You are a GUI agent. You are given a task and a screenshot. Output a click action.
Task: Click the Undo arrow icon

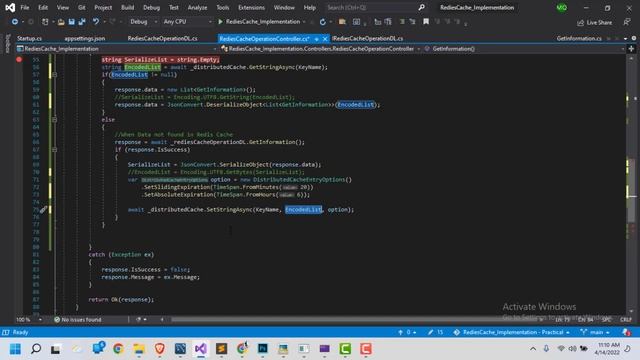[x=96, y=22]
